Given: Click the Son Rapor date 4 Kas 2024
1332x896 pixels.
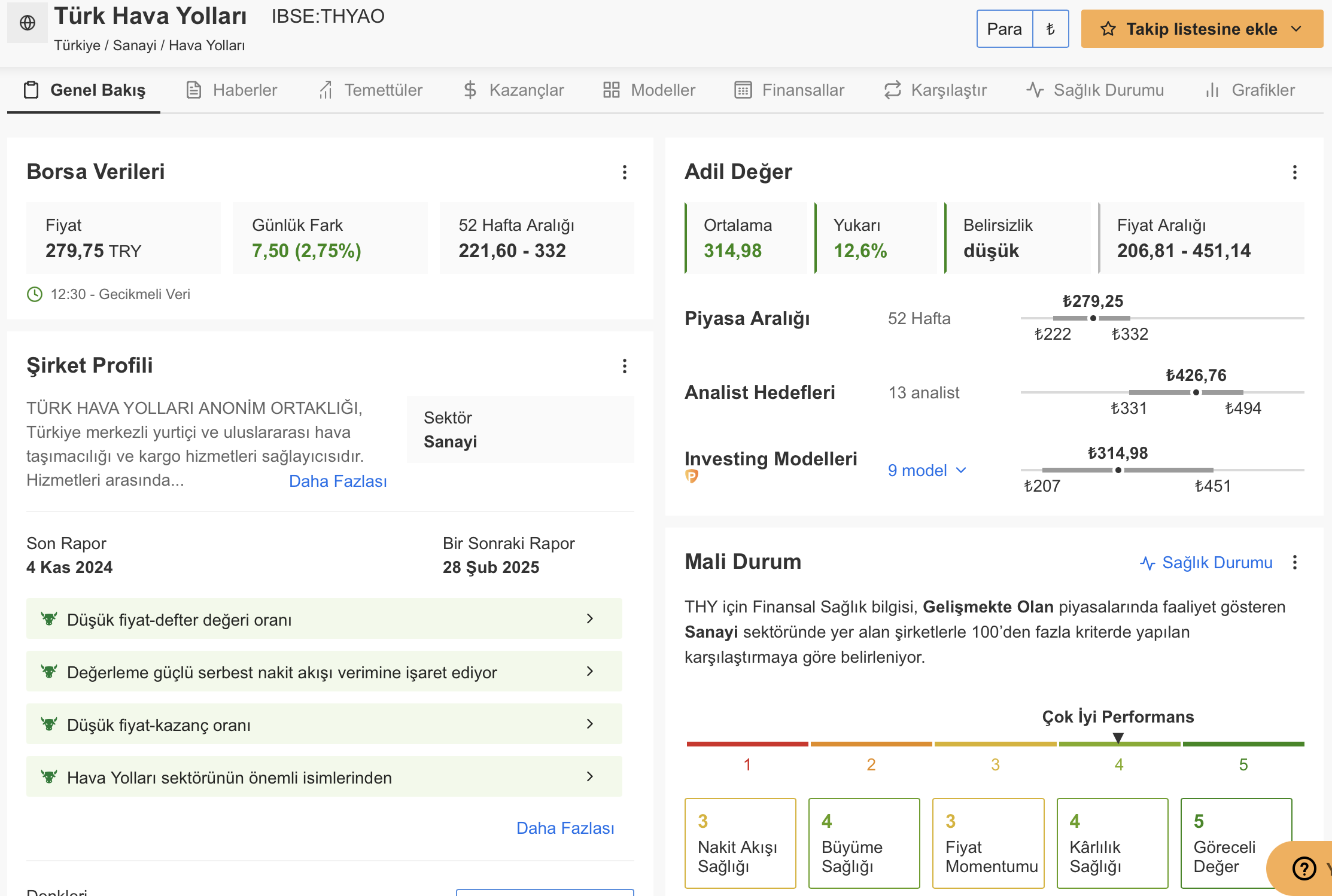Looking at the screenshot, I should (x=69, y=567).
